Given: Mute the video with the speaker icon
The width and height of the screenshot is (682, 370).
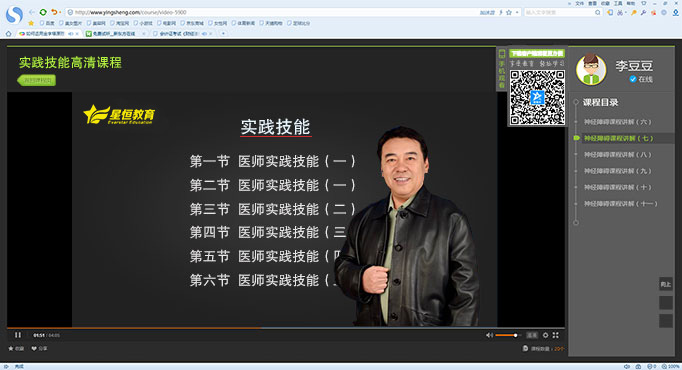Looking at the screenshot, I should pos(489,335).
